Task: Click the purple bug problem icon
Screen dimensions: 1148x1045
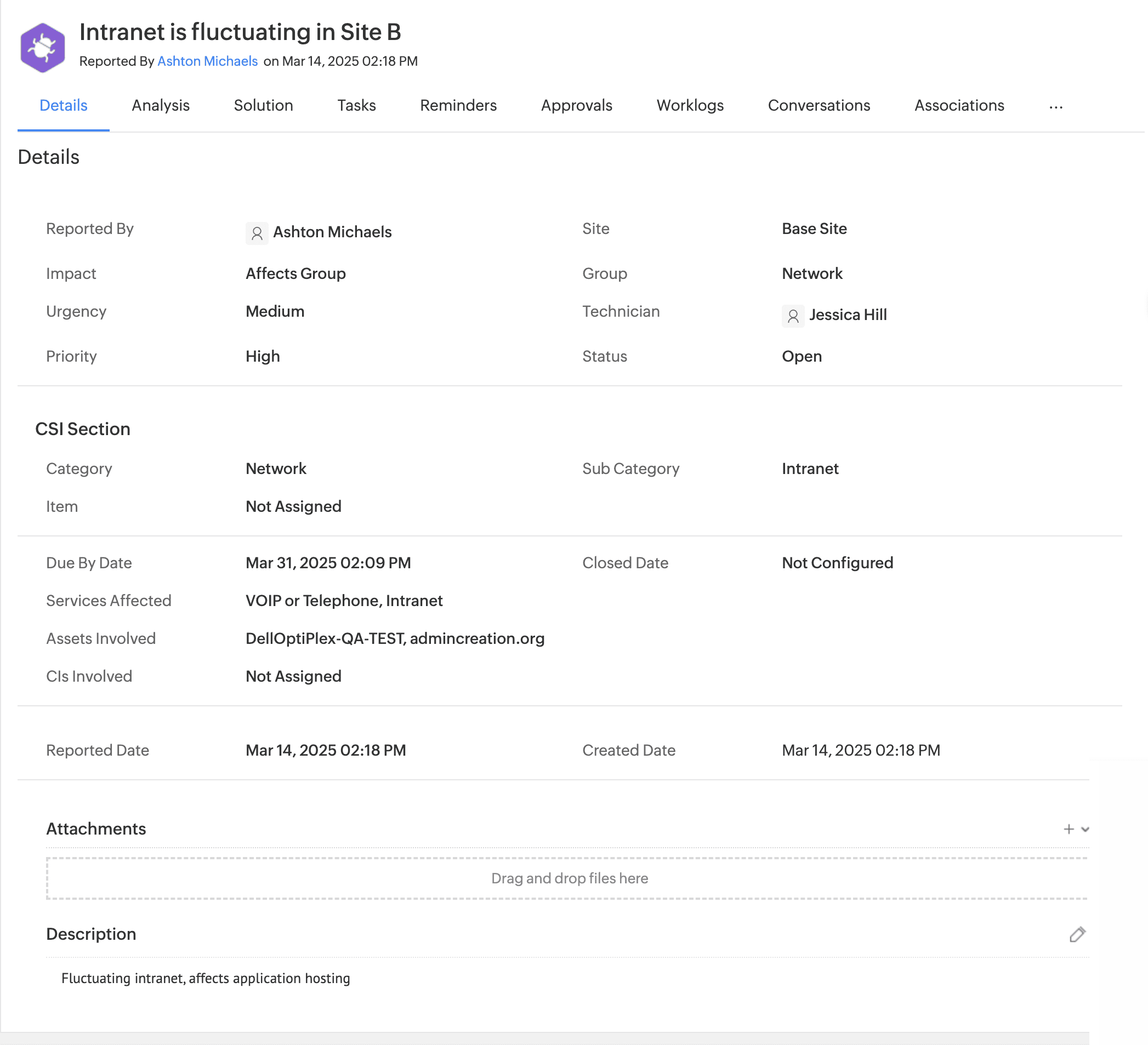Action: [42, 48]
